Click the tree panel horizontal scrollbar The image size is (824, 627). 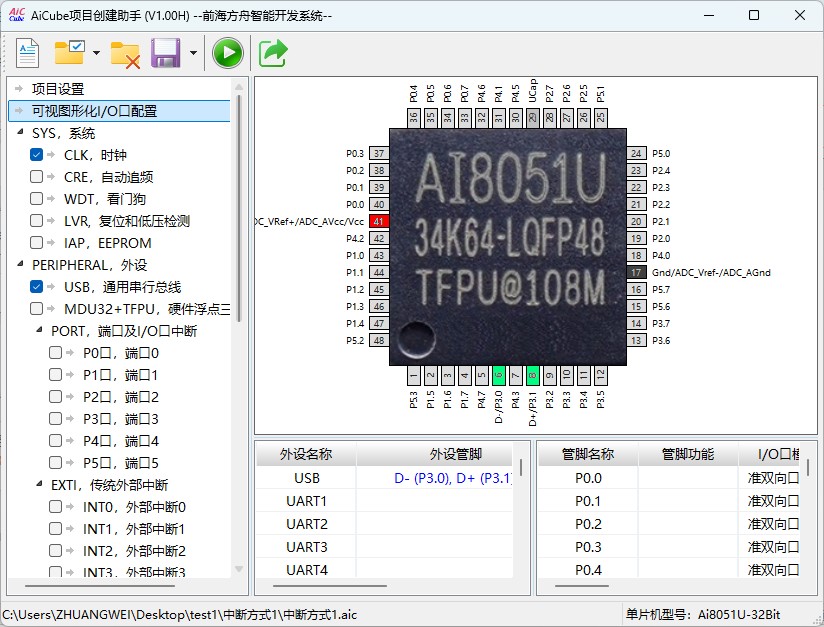pyautogui.click(x=100, y=585)
